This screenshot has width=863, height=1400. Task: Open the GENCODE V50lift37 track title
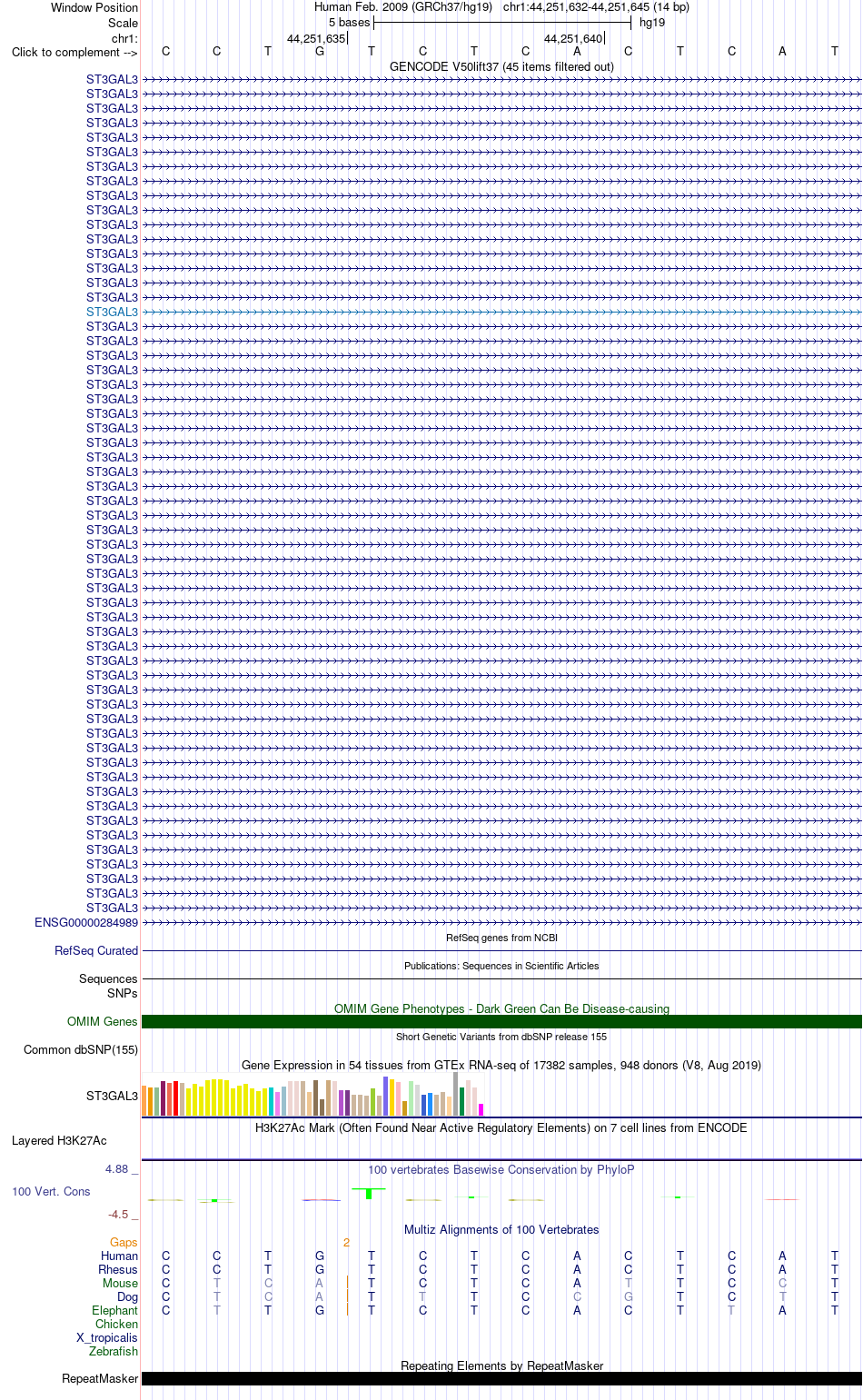tap(501, 66)
